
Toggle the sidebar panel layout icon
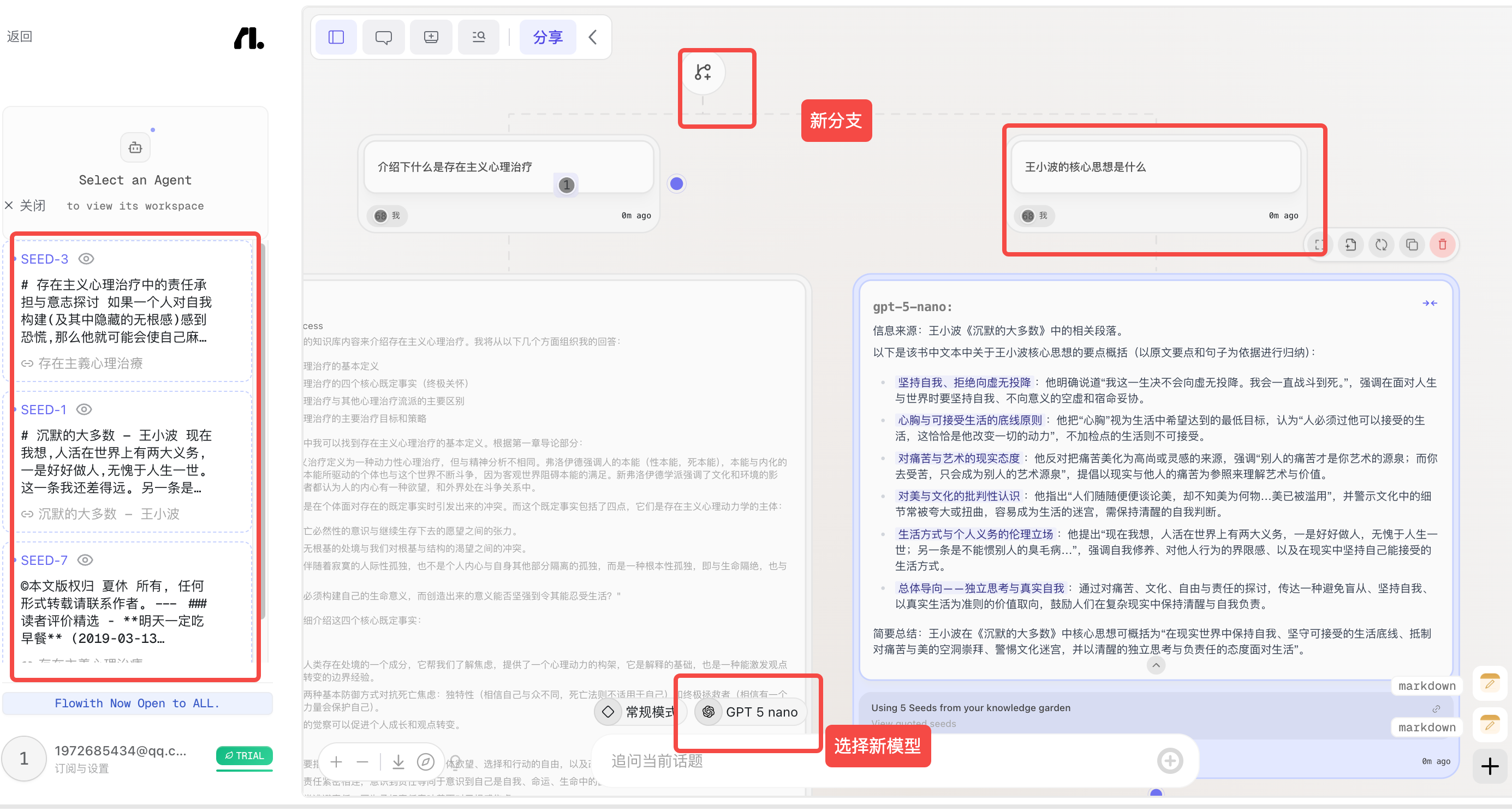pyautogui.click(x=336, y=37)
